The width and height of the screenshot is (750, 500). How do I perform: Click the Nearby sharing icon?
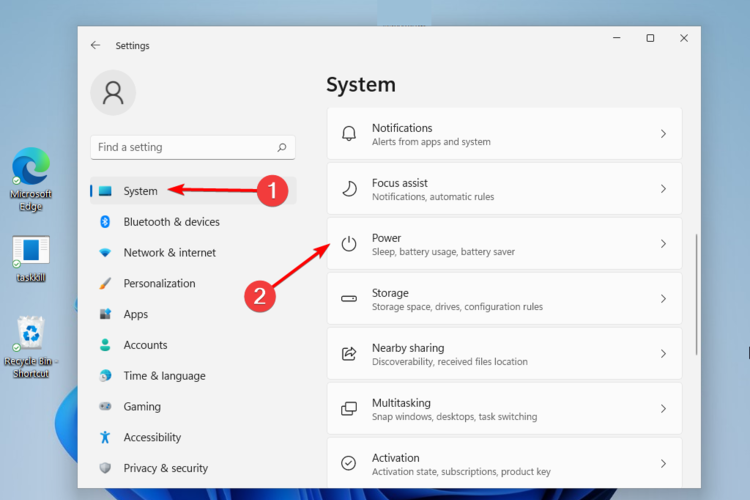[349, 354]
